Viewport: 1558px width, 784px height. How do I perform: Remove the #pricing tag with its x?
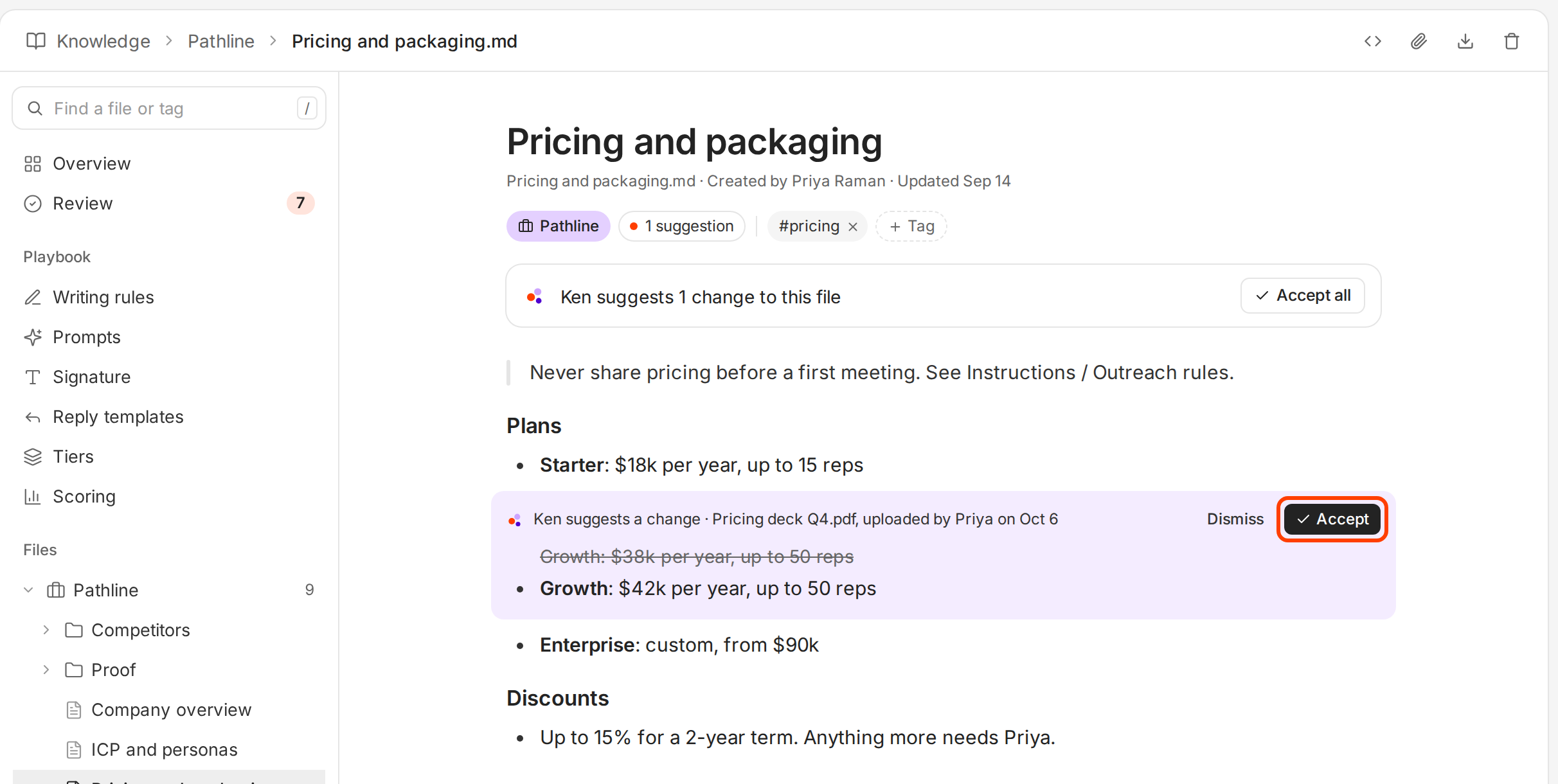coord(853,227)
